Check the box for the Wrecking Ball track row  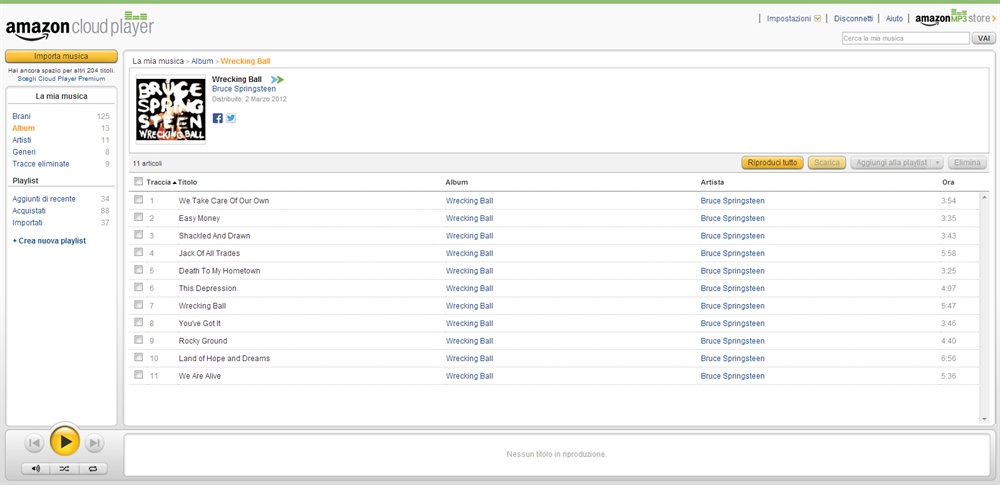point(138,305)
